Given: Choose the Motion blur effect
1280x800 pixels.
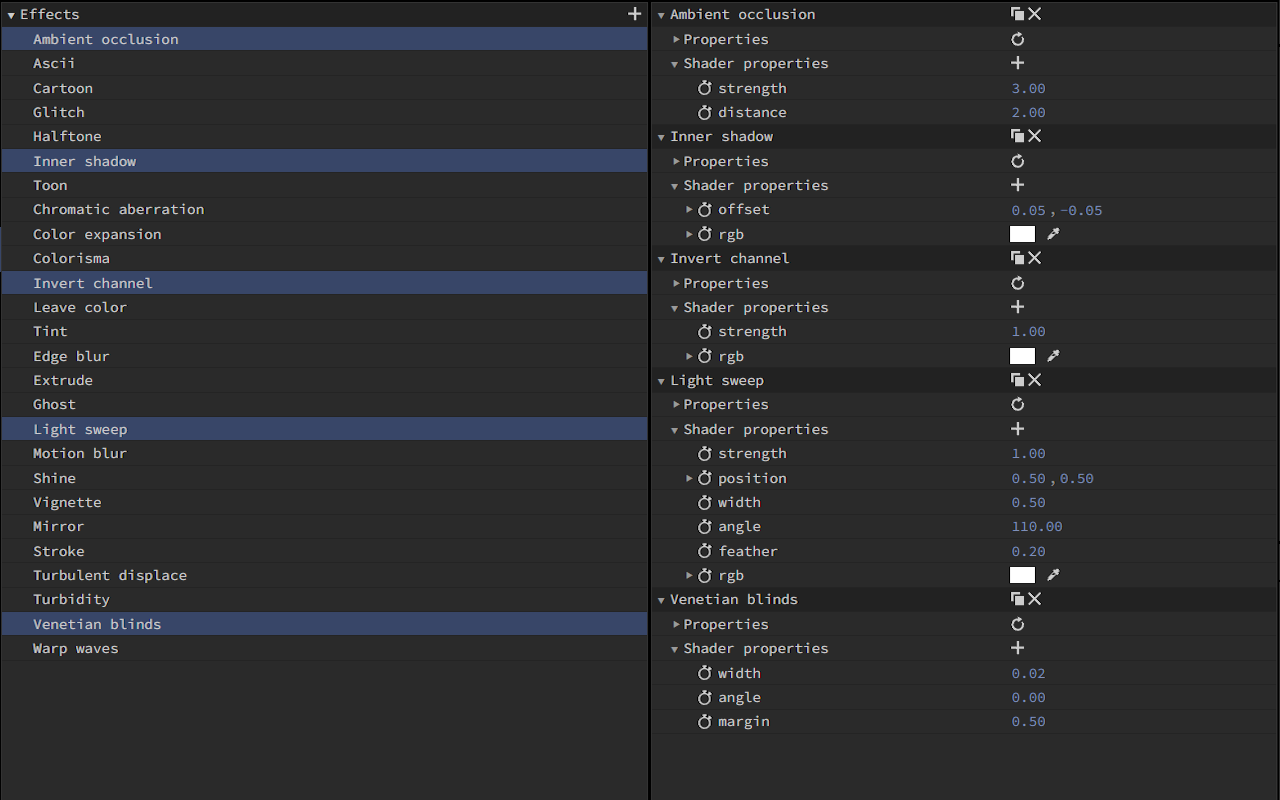Looking at the screenshot, I should [324, 453].
